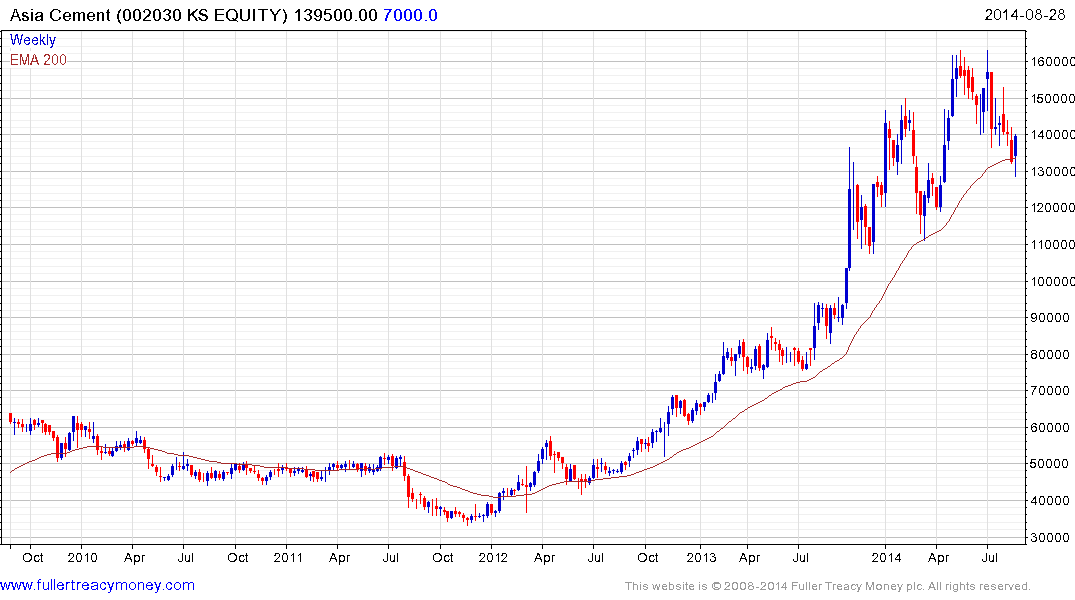Image resolution: width=1075 pixels, height=600 pixels.
Task: Click the '2011' time axis label
Action: (x=288, y=557)
